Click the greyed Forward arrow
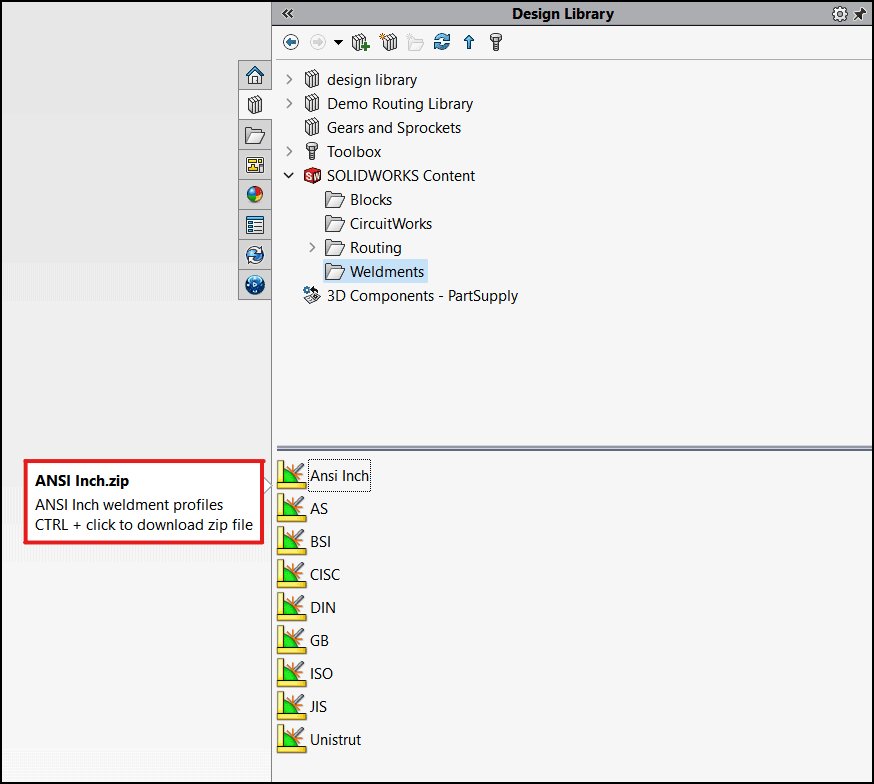 tap(318, 42)
